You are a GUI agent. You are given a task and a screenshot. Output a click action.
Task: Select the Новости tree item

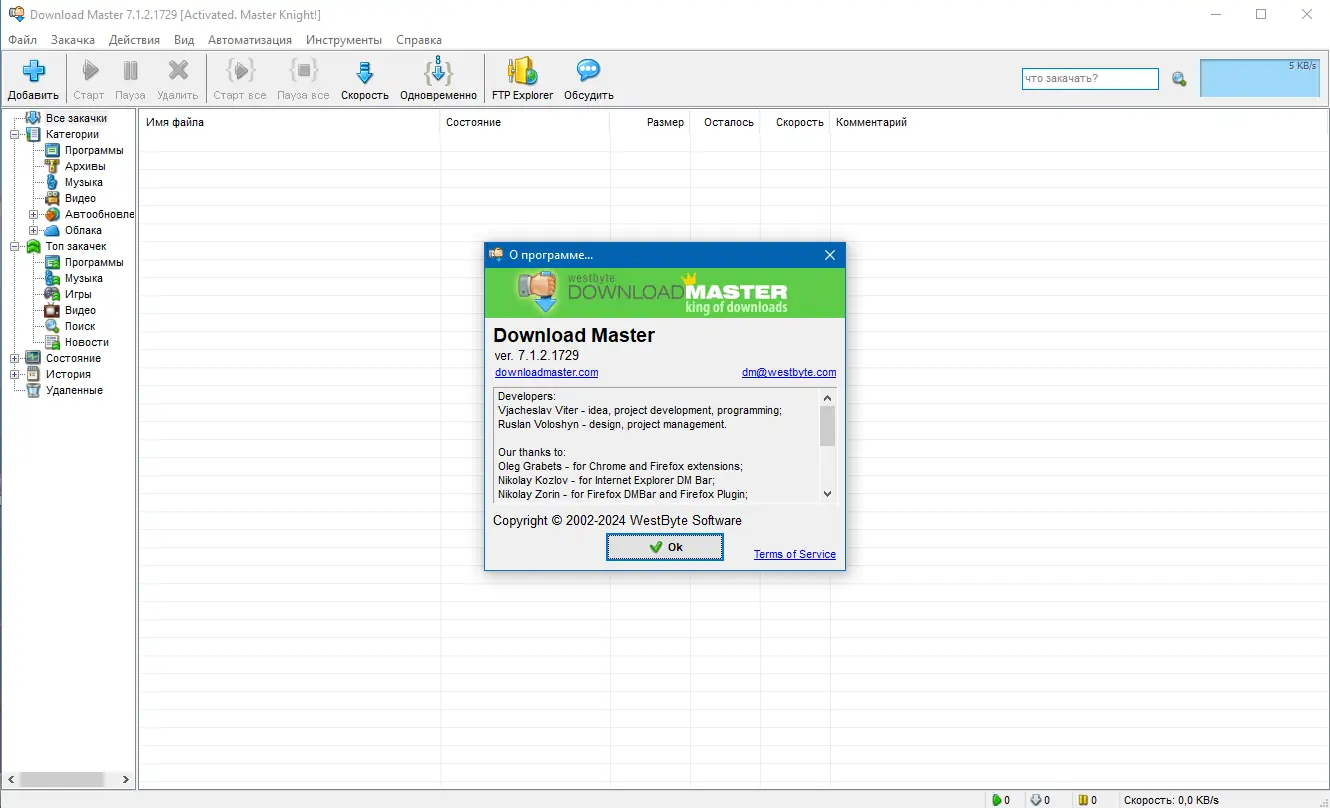87,342
